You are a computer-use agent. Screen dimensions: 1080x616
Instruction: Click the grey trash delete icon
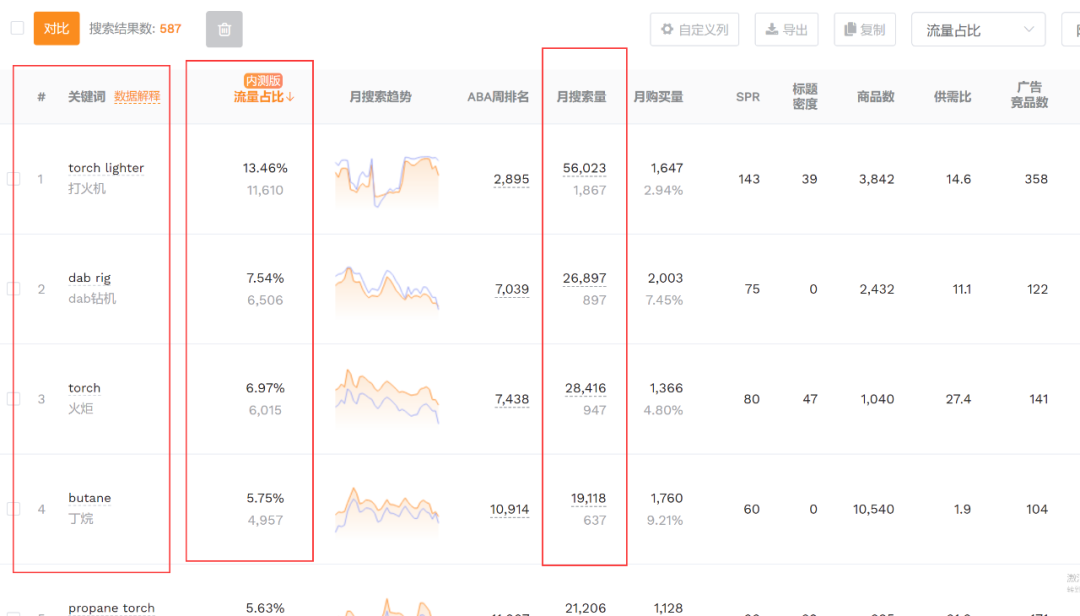224,29
